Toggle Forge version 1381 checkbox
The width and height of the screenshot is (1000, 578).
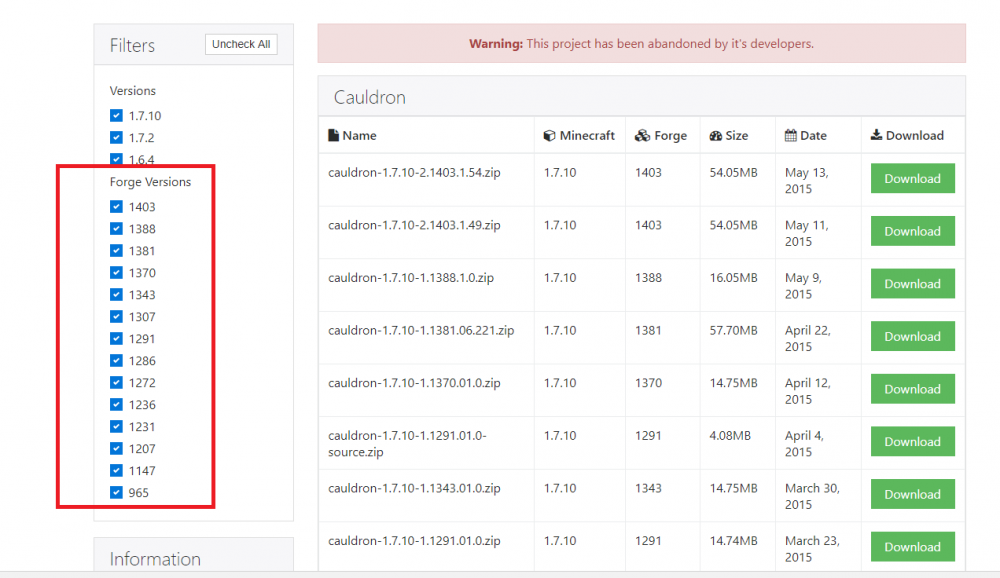116,251
